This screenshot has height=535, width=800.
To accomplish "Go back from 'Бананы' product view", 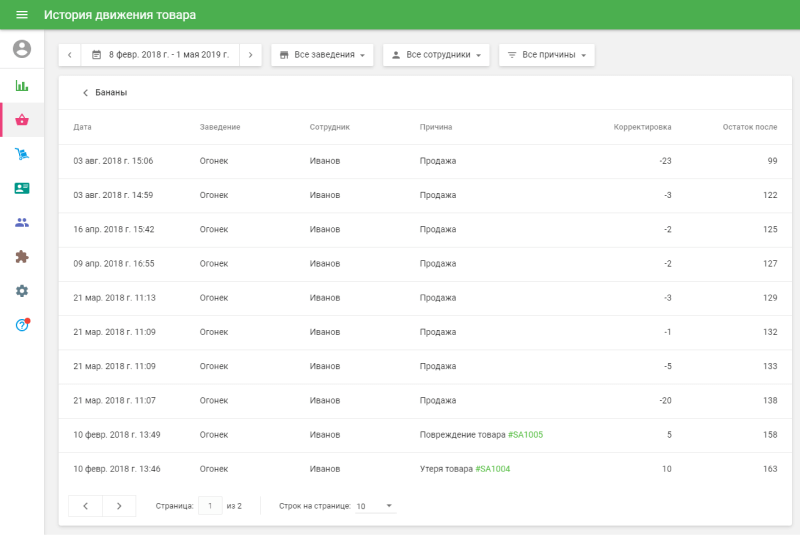I will tap(86, 93).
